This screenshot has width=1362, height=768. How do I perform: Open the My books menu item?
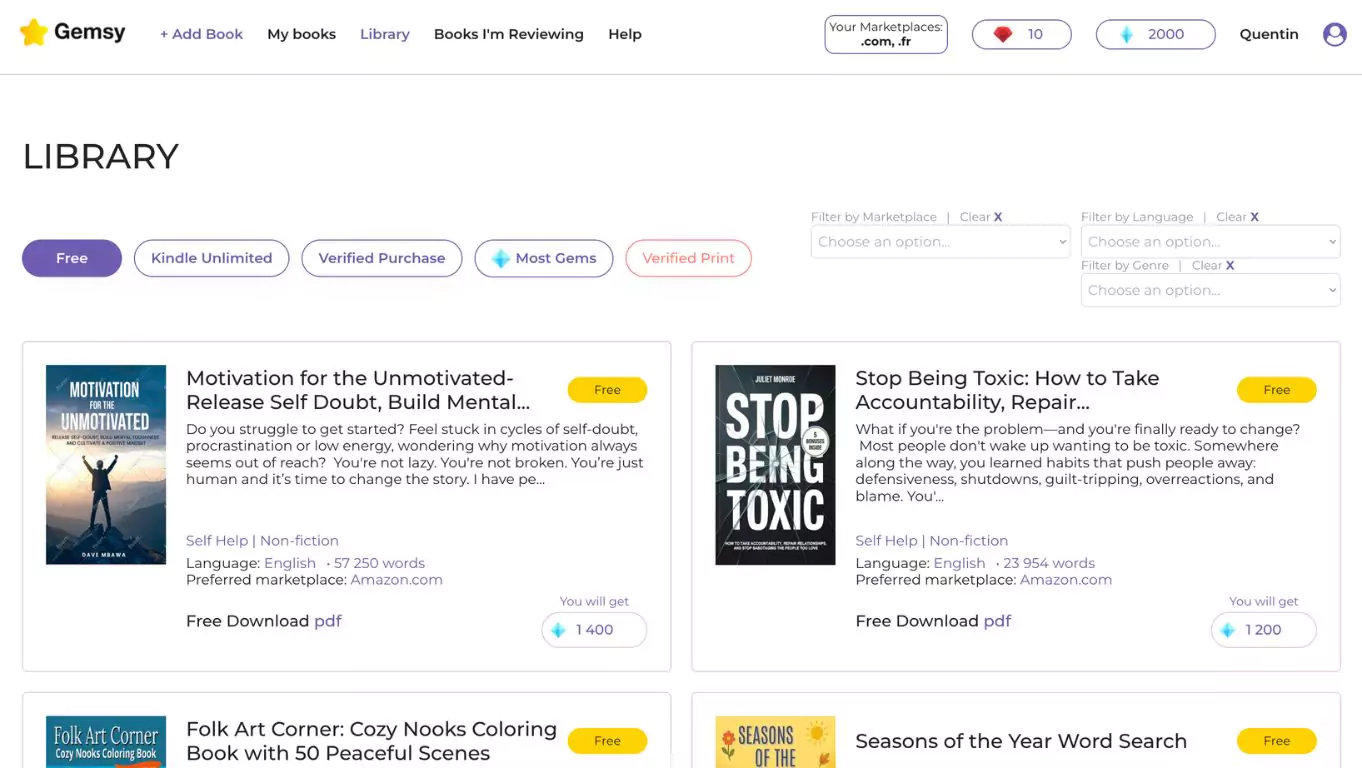coord(302,34)
